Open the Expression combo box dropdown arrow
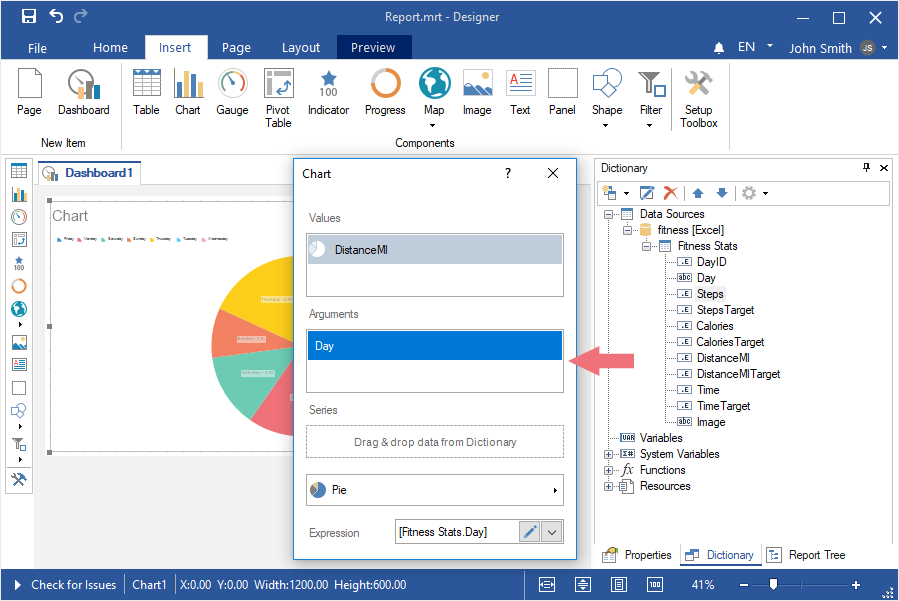The image size is (899, 601). click(552, 532)
